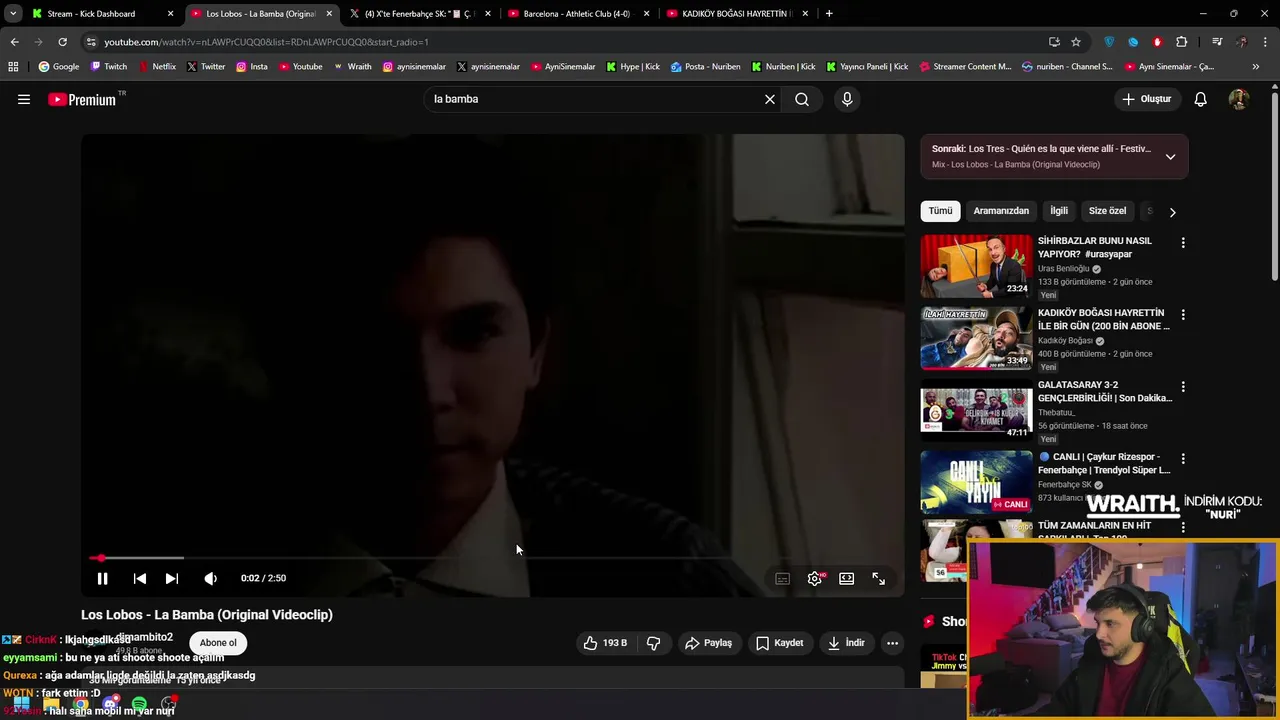The image size is (1280, 720).
Task: Open the browser extensions puzzle icon
Action: [x=1182, y=42]
